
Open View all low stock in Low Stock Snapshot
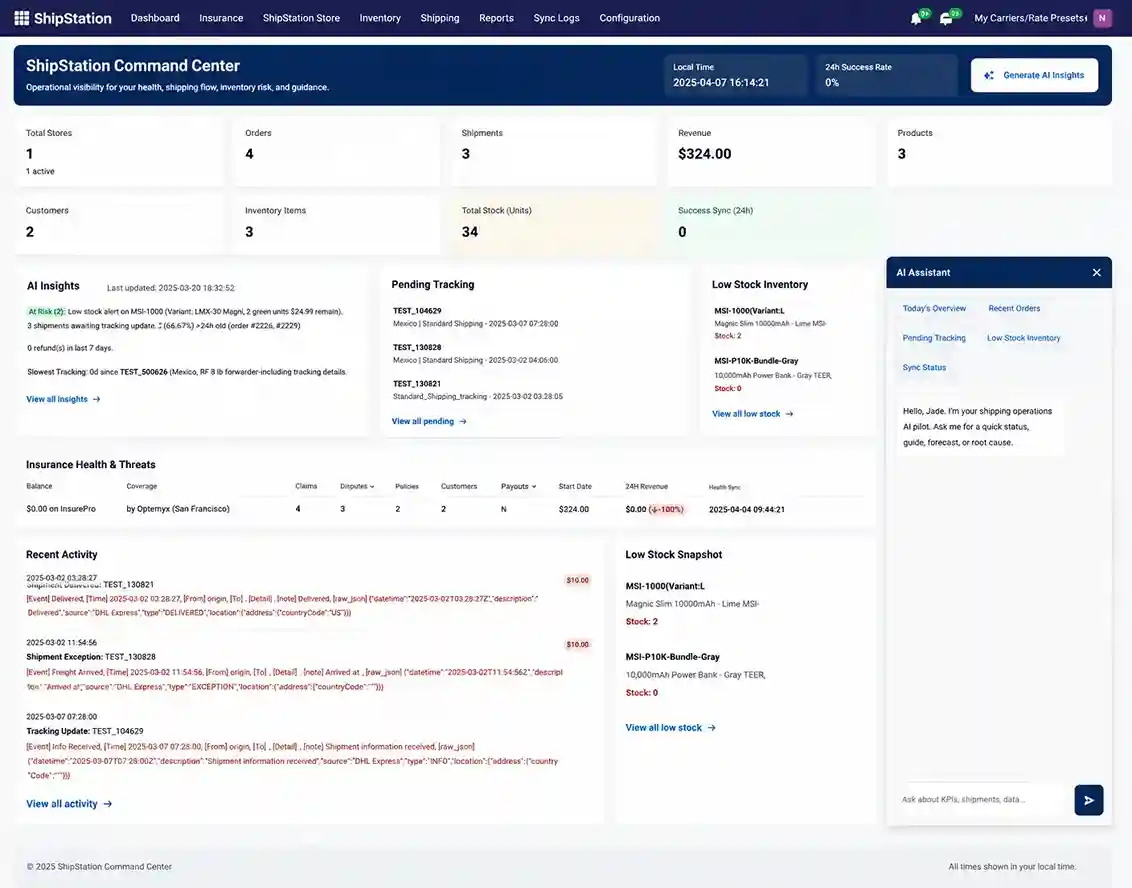click(x=663, y=728)
